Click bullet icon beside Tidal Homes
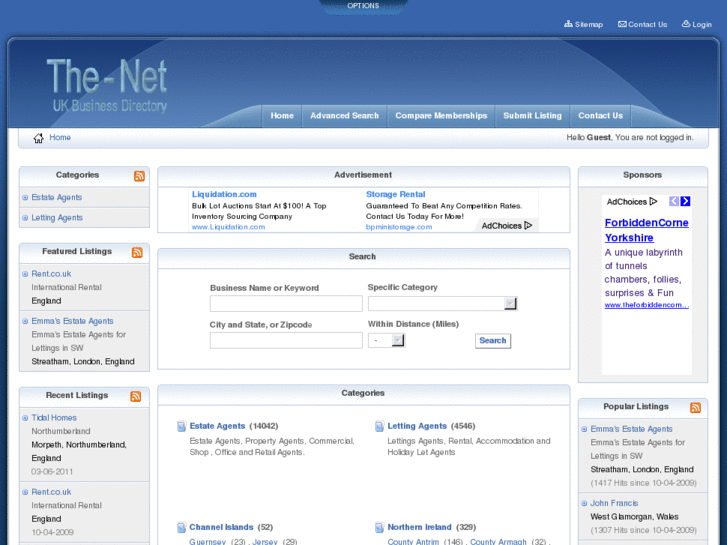This screenshot has width=727, height=545. [25, 418]
